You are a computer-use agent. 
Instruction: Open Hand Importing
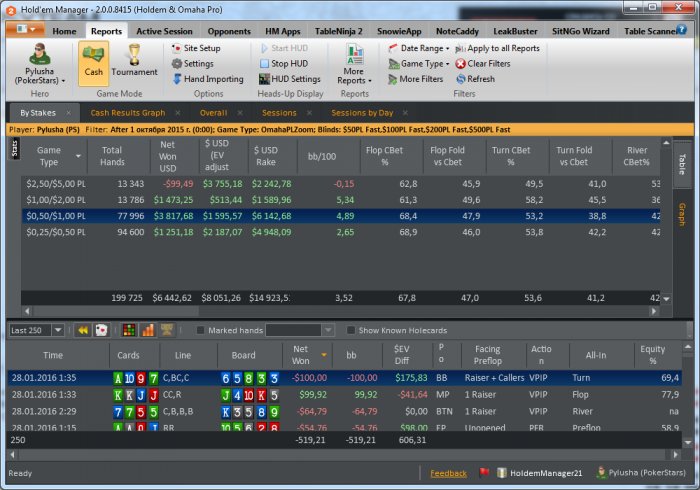(208, 79)
